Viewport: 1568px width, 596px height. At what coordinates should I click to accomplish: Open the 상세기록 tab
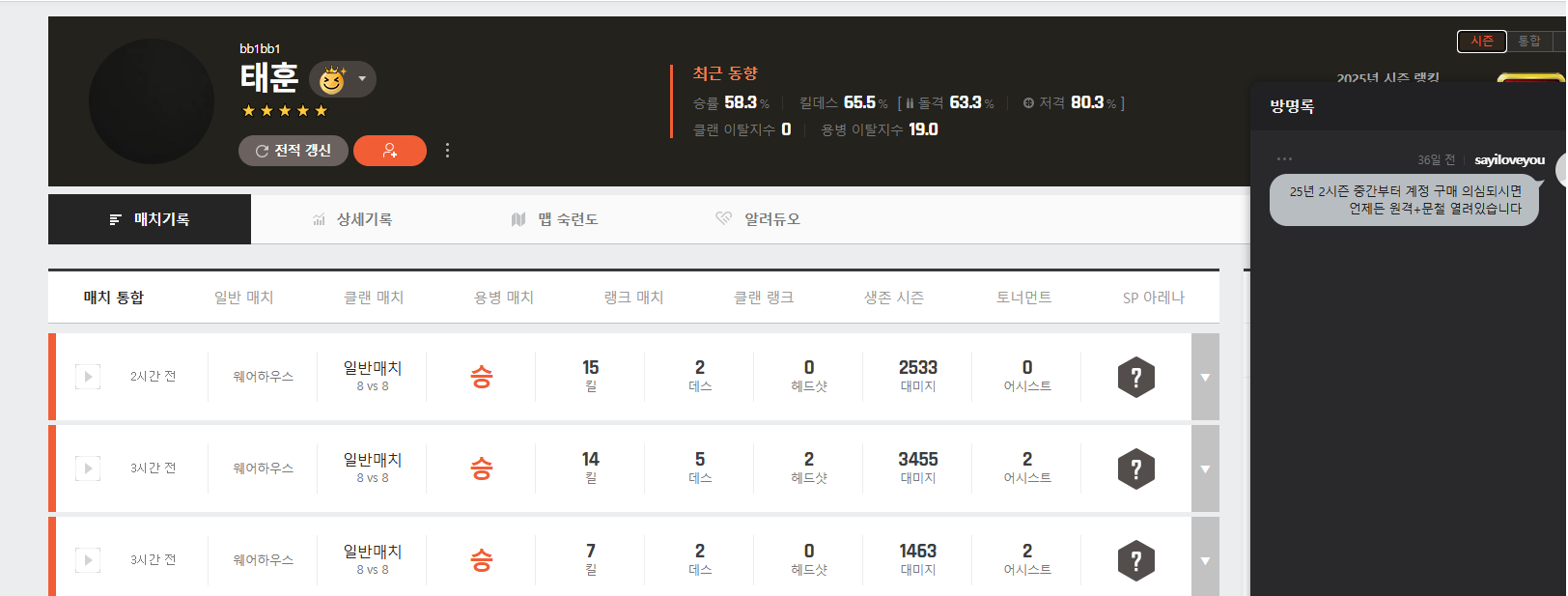coord(352,219)
